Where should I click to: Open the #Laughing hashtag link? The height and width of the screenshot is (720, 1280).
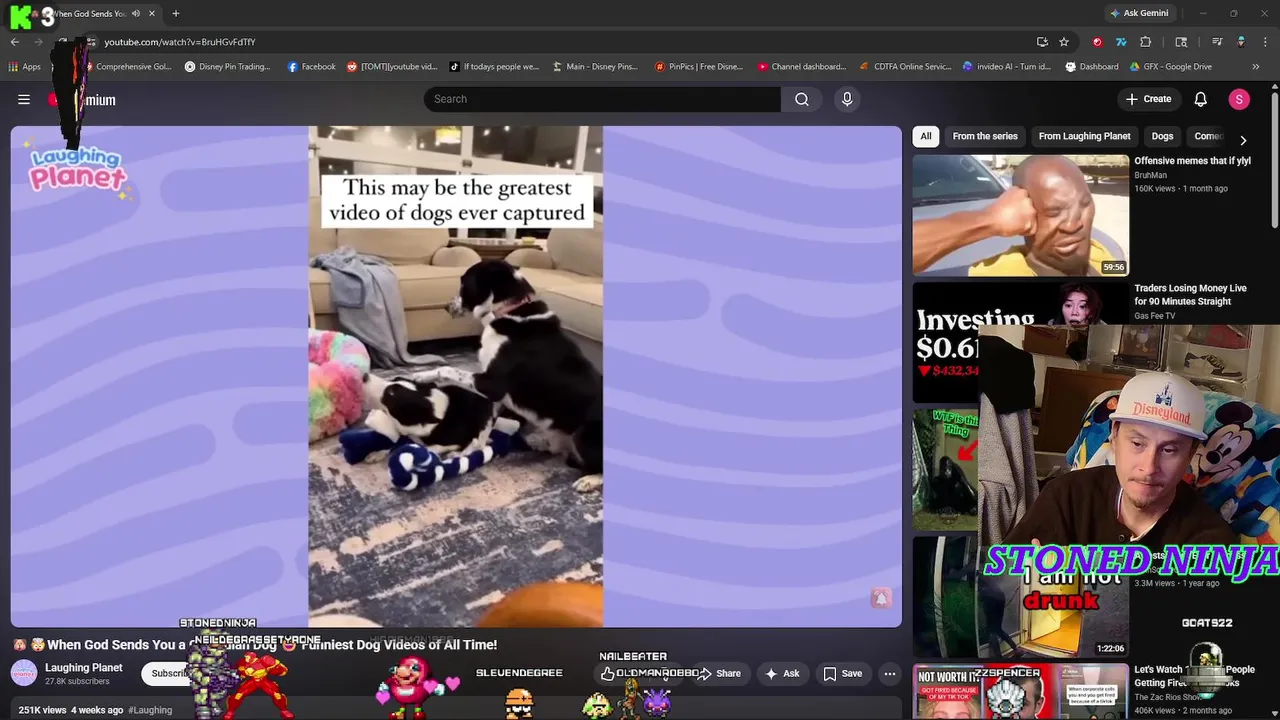[x=150, y=710]
